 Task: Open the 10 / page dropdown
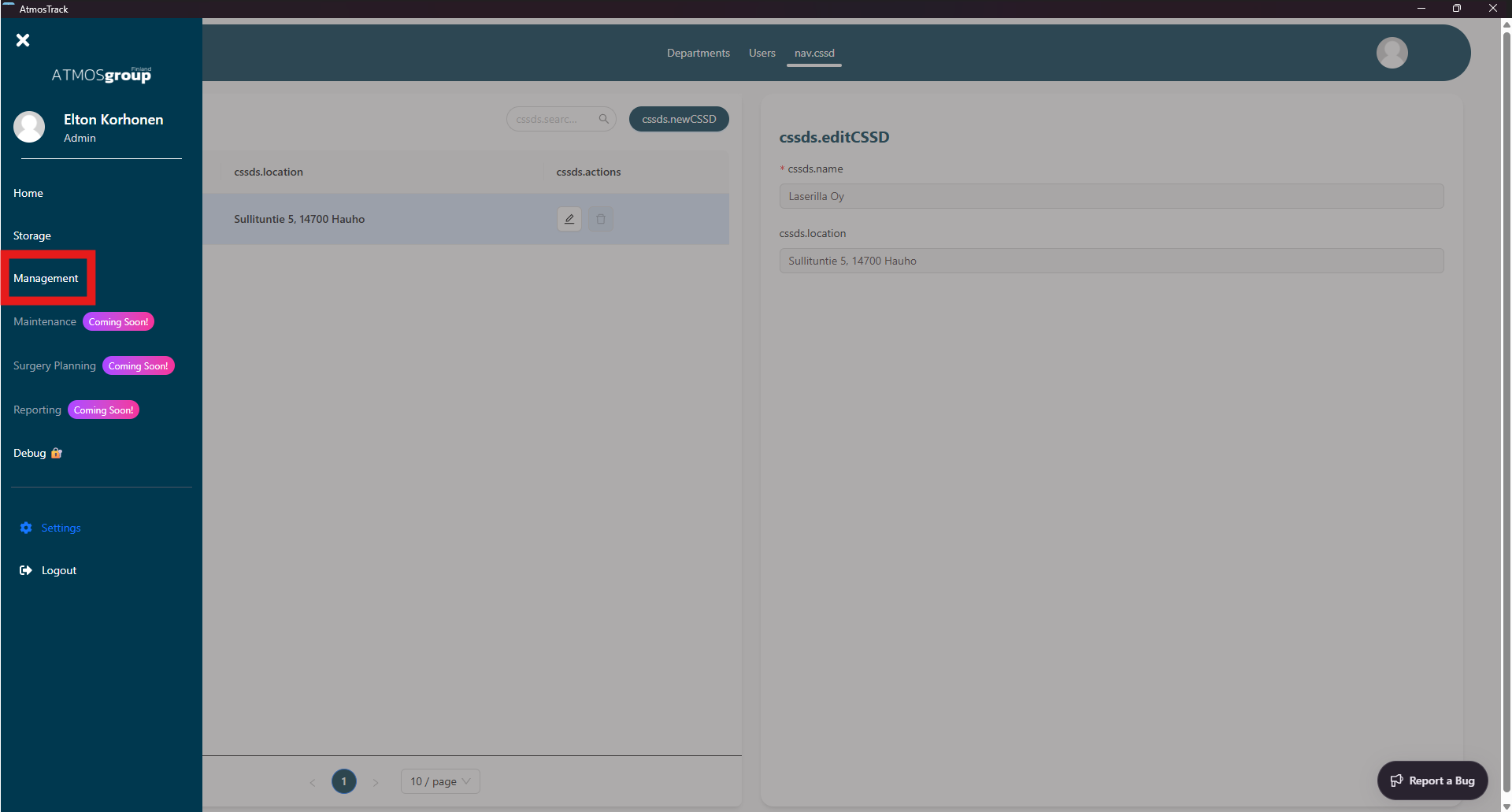[x=440, y=781]
